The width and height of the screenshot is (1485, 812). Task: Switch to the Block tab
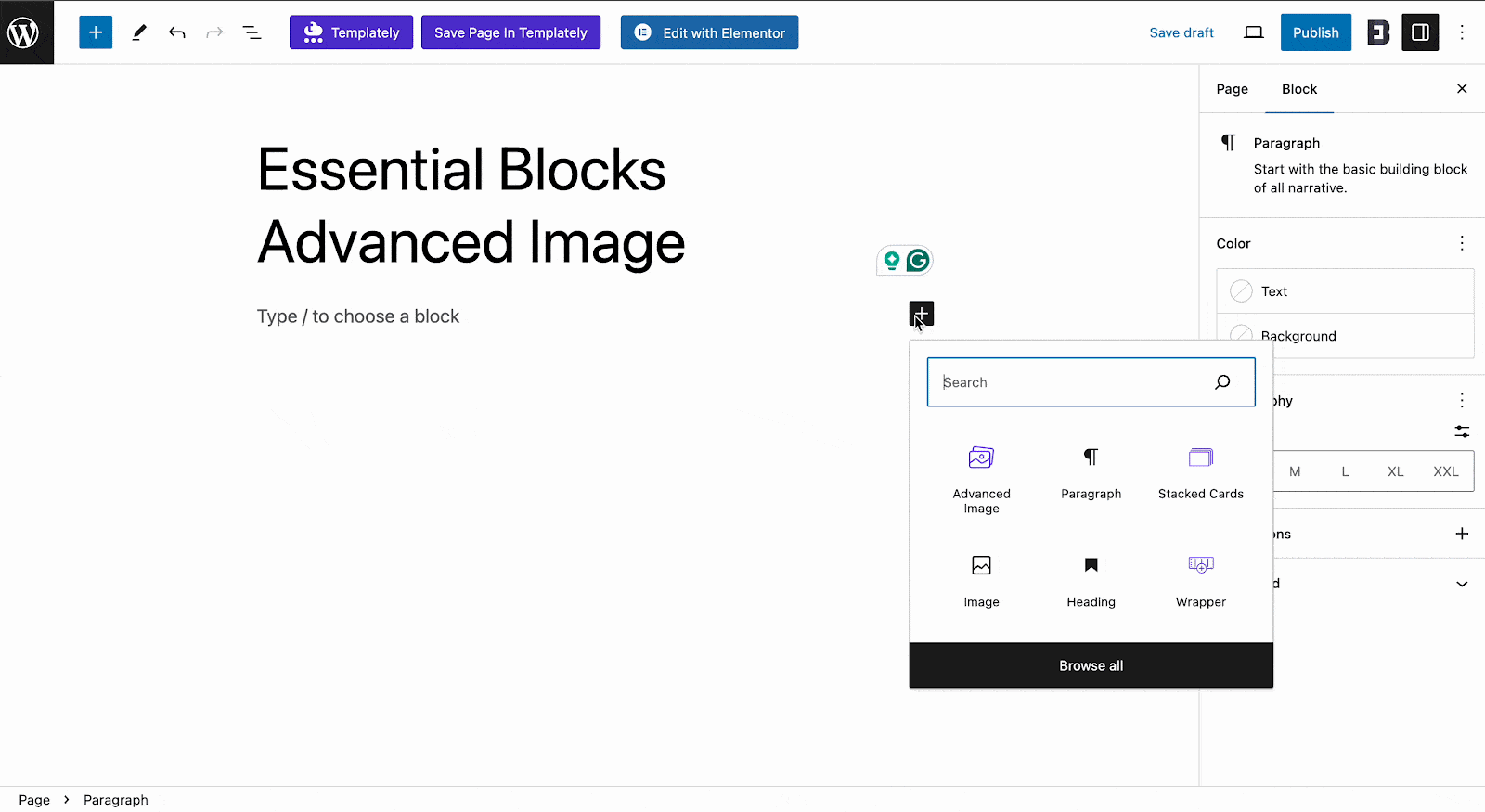1299,89
